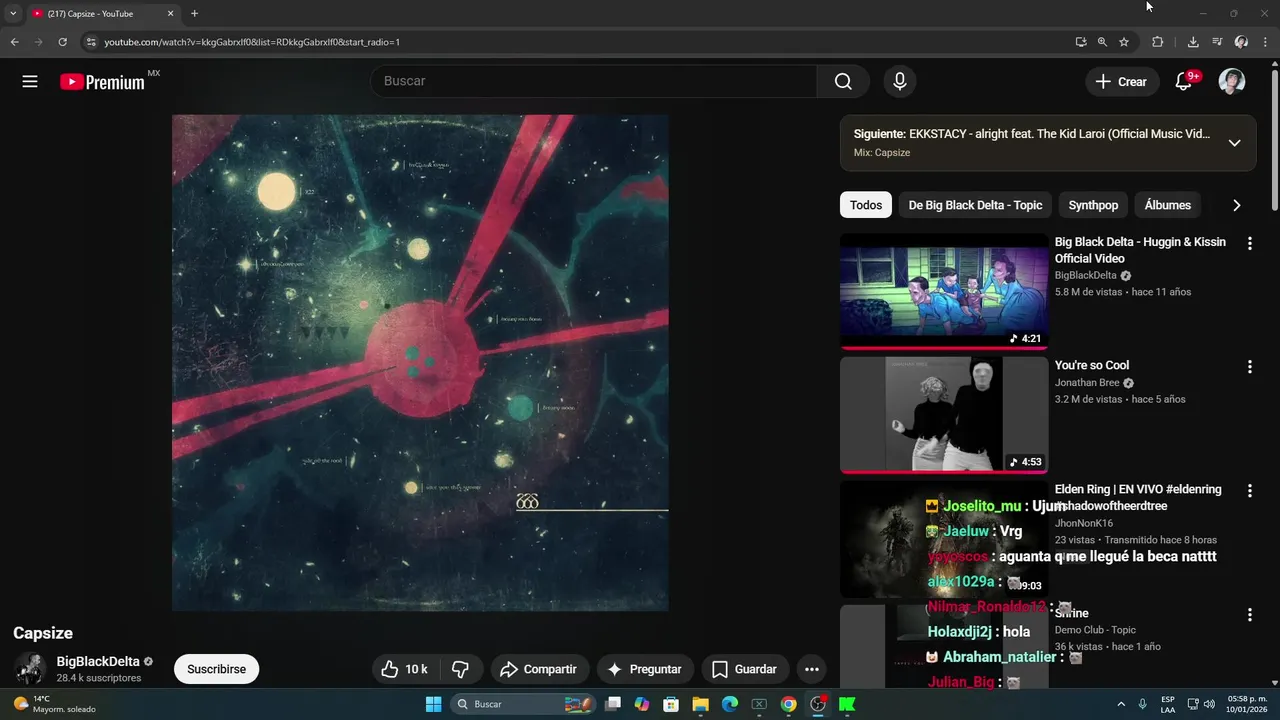Install app icon in address bar

(1081, 42)
